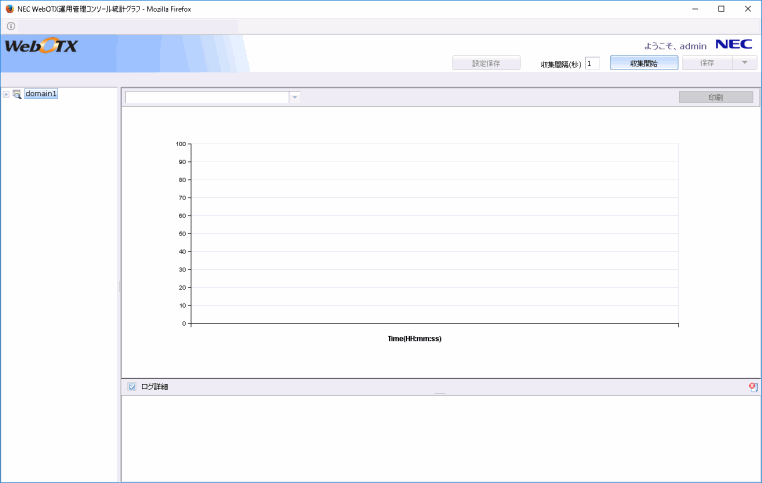Maximize the Firefox window
The image size is (762, 483).
click(720, 8)
